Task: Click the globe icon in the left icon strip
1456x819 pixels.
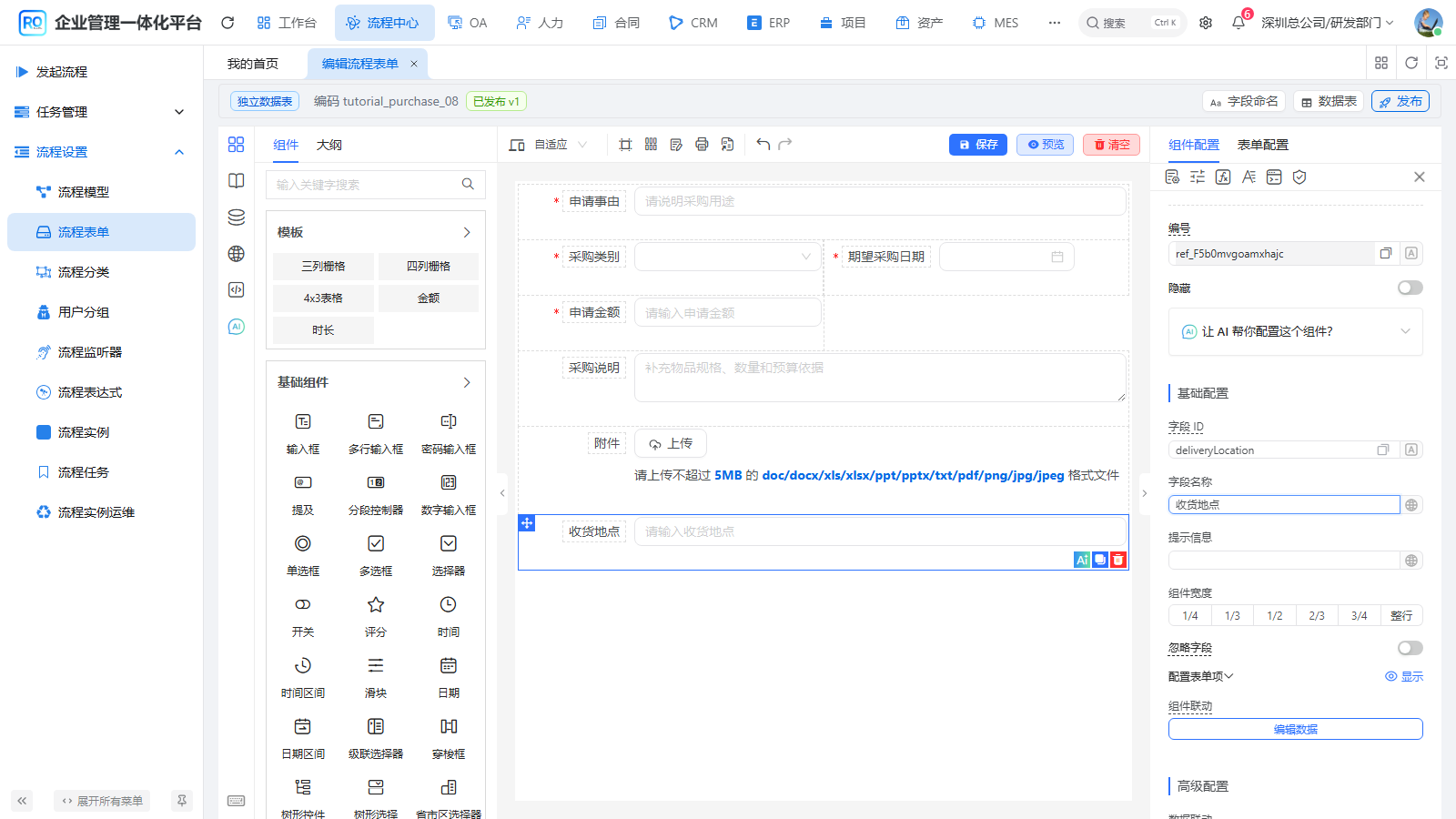Action: click(237, 253)
